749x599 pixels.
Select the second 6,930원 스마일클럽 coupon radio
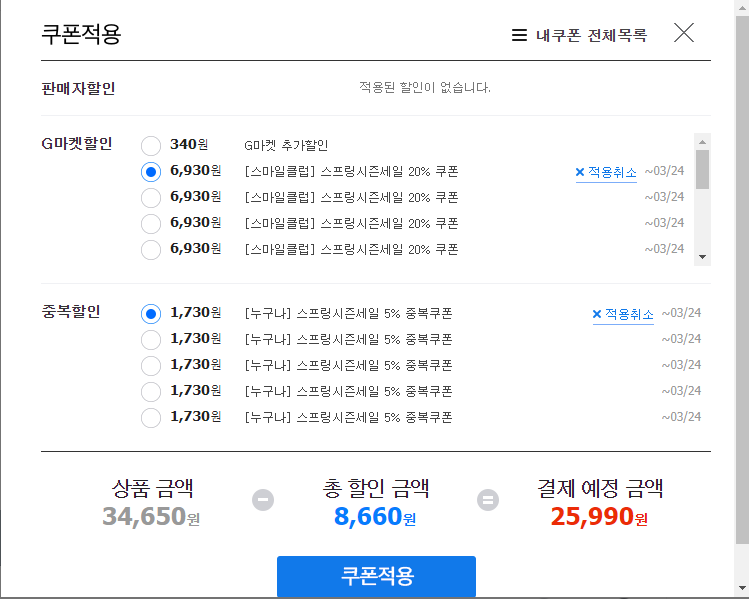pyautogui.click(x=151, y=198)
